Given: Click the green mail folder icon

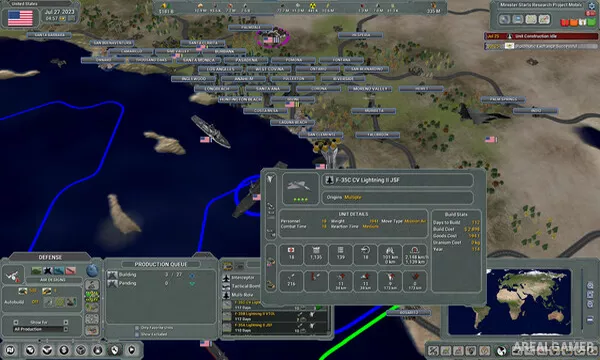Looking at the screenshot, I should click(x=592, y=22).
